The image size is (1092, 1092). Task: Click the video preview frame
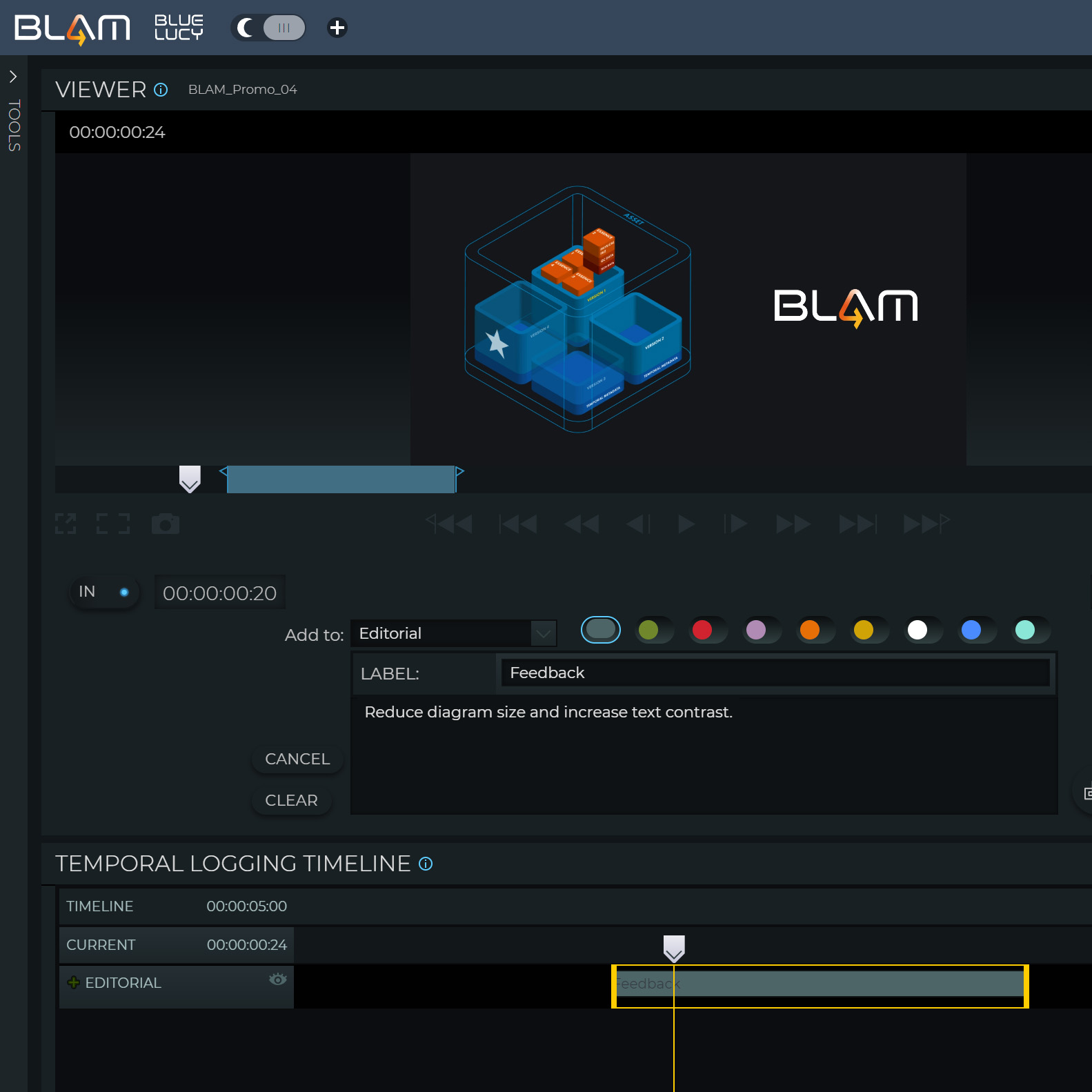click(x=688, y=309)
